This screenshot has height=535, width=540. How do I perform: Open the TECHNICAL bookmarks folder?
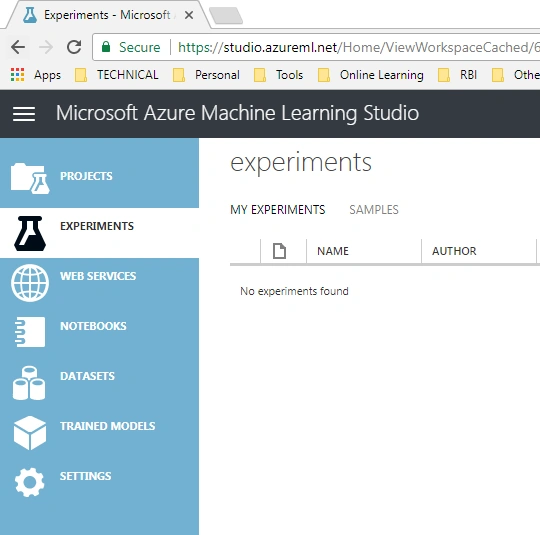click(117, 75)
